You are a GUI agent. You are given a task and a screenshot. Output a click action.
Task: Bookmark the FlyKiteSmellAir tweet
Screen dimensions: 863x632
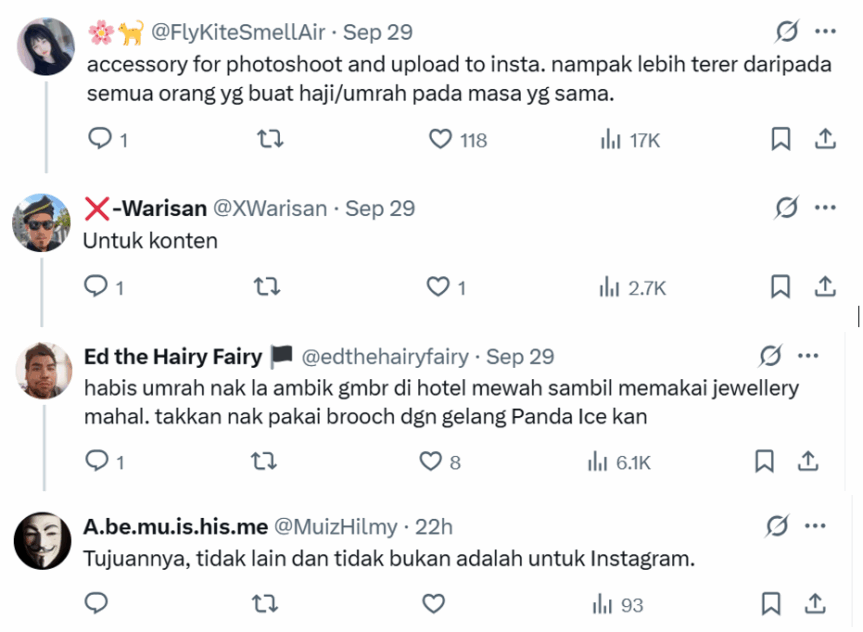(781, 140)
